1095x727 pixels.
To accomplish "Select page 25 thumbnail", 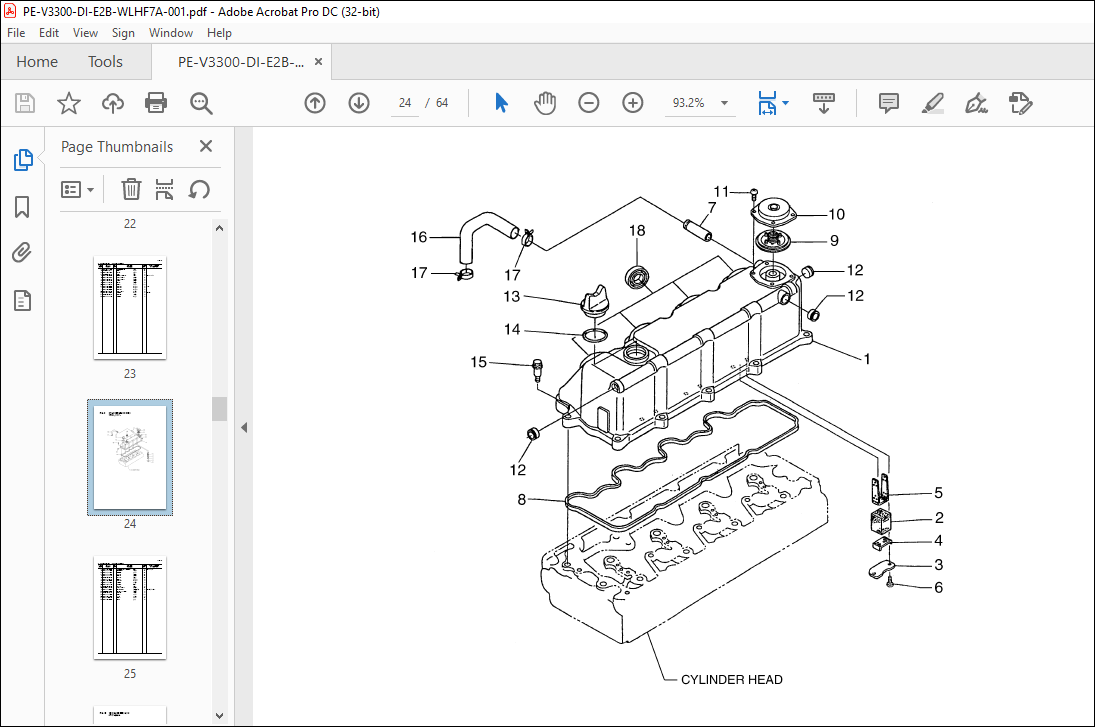I will click(130, 608).
